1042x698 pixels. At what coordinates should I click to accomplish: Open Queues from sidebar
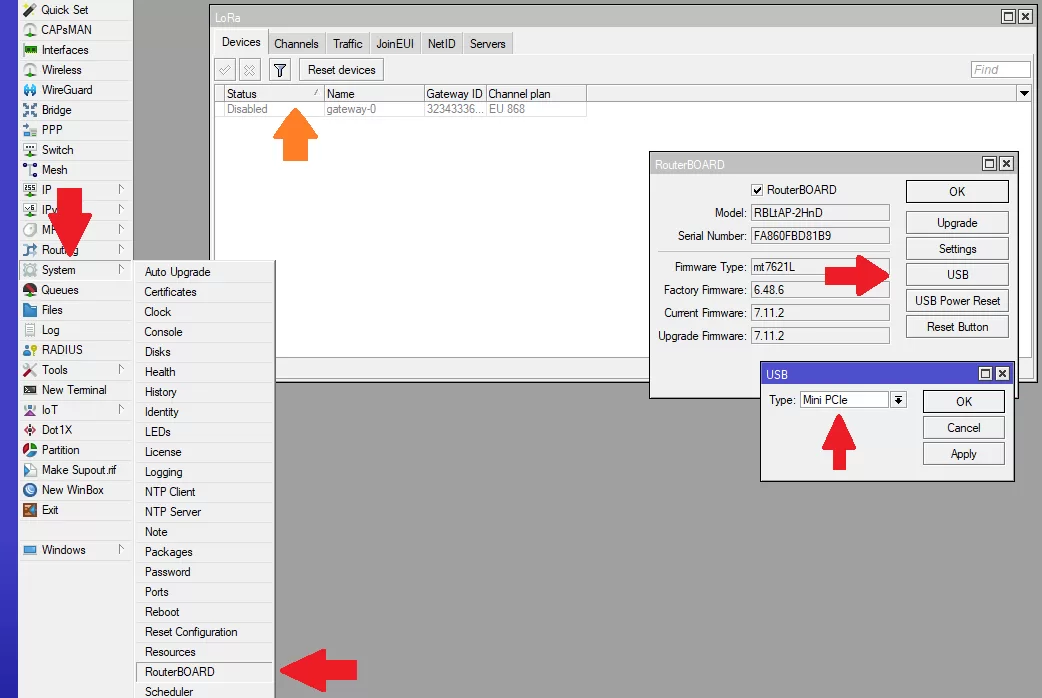[75, 290]
